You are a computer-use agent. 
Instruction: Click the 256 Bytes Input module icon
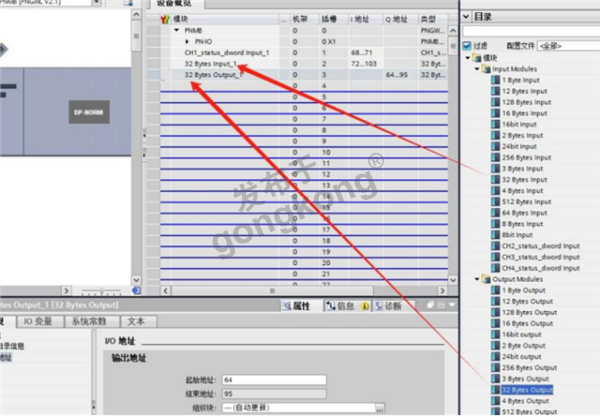pos(496,157)
